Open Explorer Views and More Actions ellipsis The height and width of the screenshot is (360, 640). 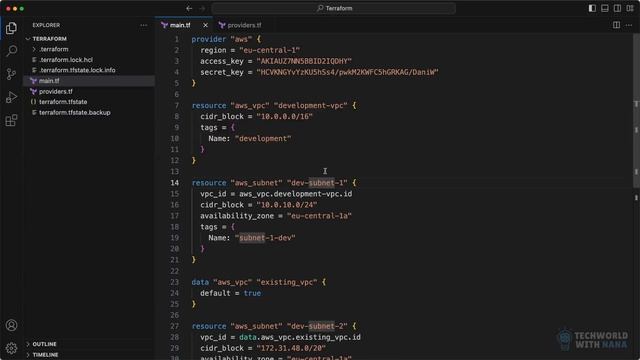(144, 25)
